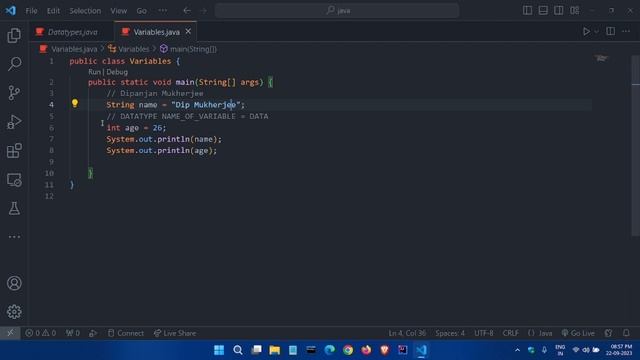Image resolution: width=640 pixels, height=360 pixels.
Task: Open the Windows Start menu
Action: [219, 350]
